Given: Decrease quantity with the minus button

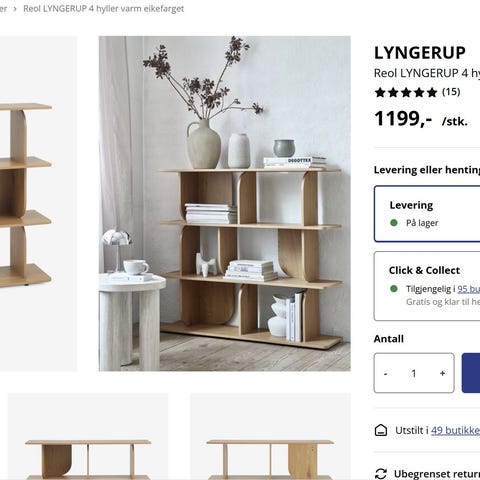Looking at the screenshot, I should (x=386, y=373).
